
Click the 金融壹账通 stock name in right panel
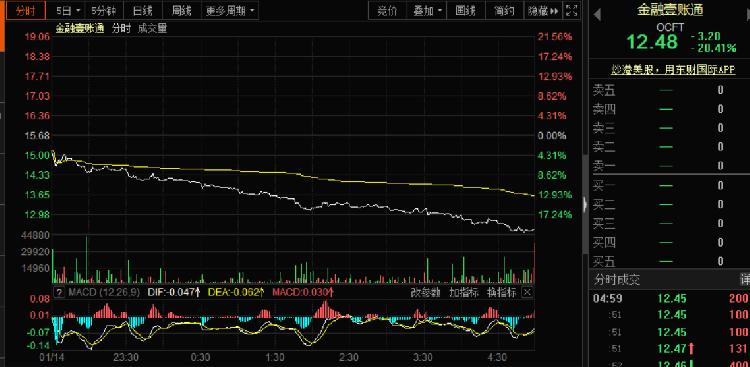pyautogui.click(x=670, y=10)
